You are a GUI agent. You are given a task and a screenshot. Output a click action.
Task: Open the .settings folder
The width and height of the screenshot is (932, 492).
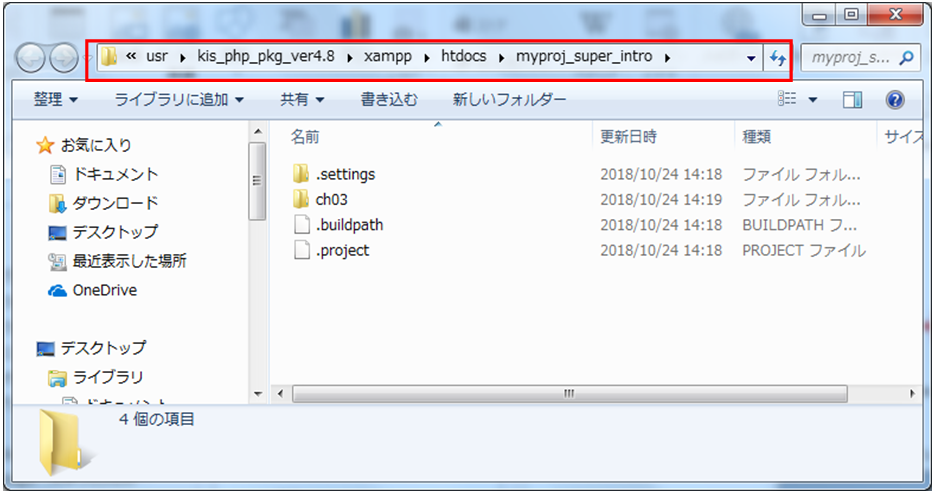coord(345,174)
